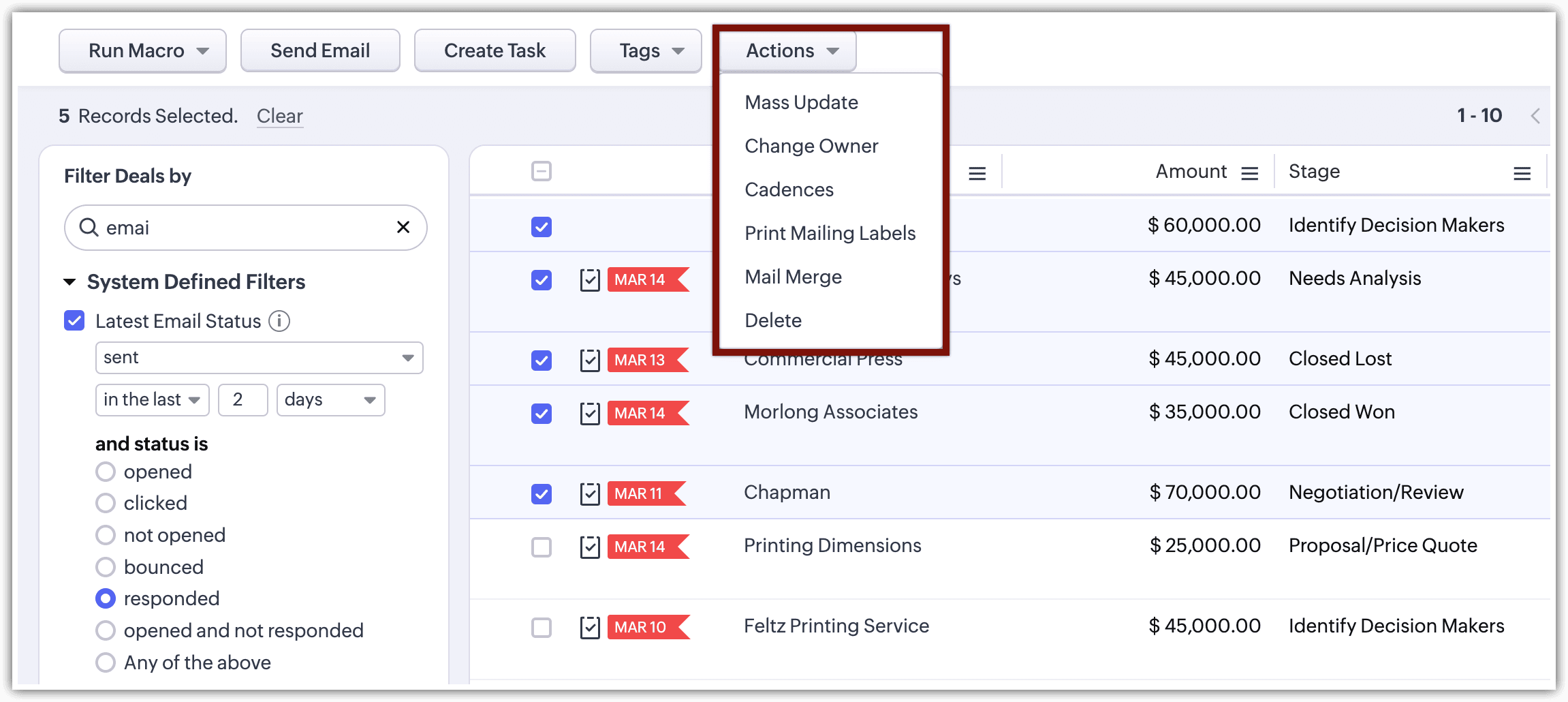Toggle the select-all checkbox in the table header
This screenshot has width=1568, height=702.
[542, 171]
